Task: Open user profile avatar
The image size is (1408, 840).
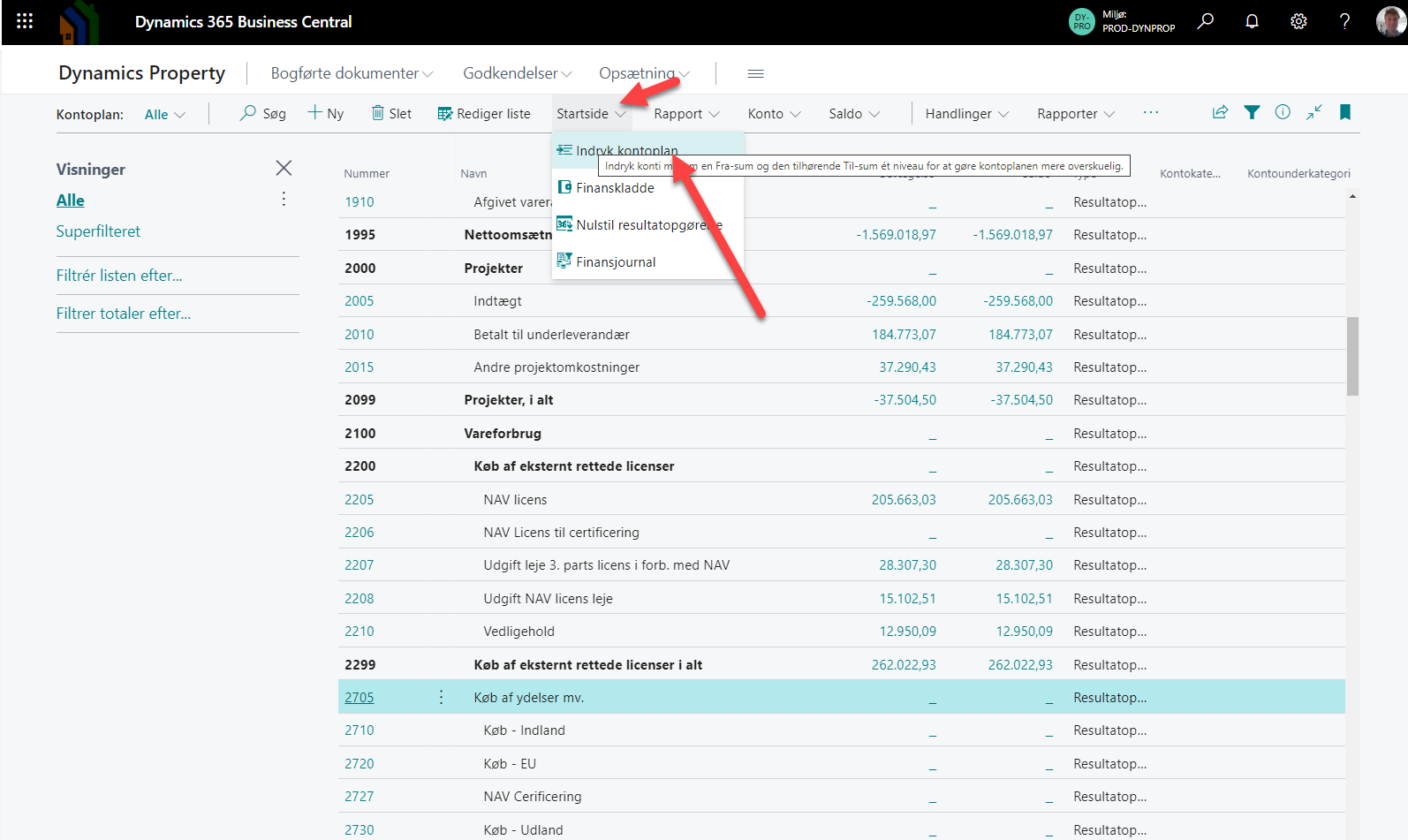Action: [x=1391, y=21]
